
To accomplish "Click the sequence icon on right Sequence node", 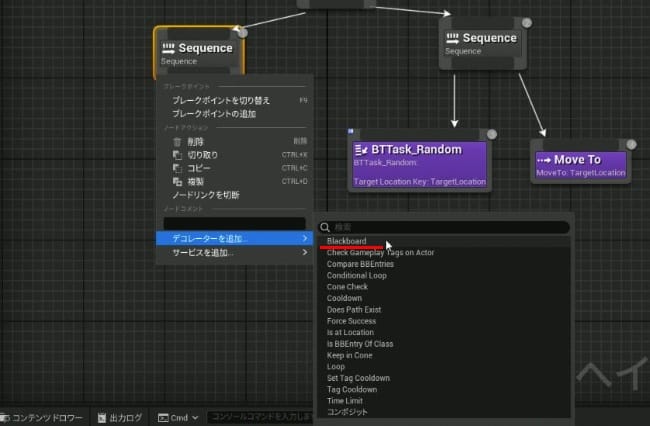I will tap(452, 38).
